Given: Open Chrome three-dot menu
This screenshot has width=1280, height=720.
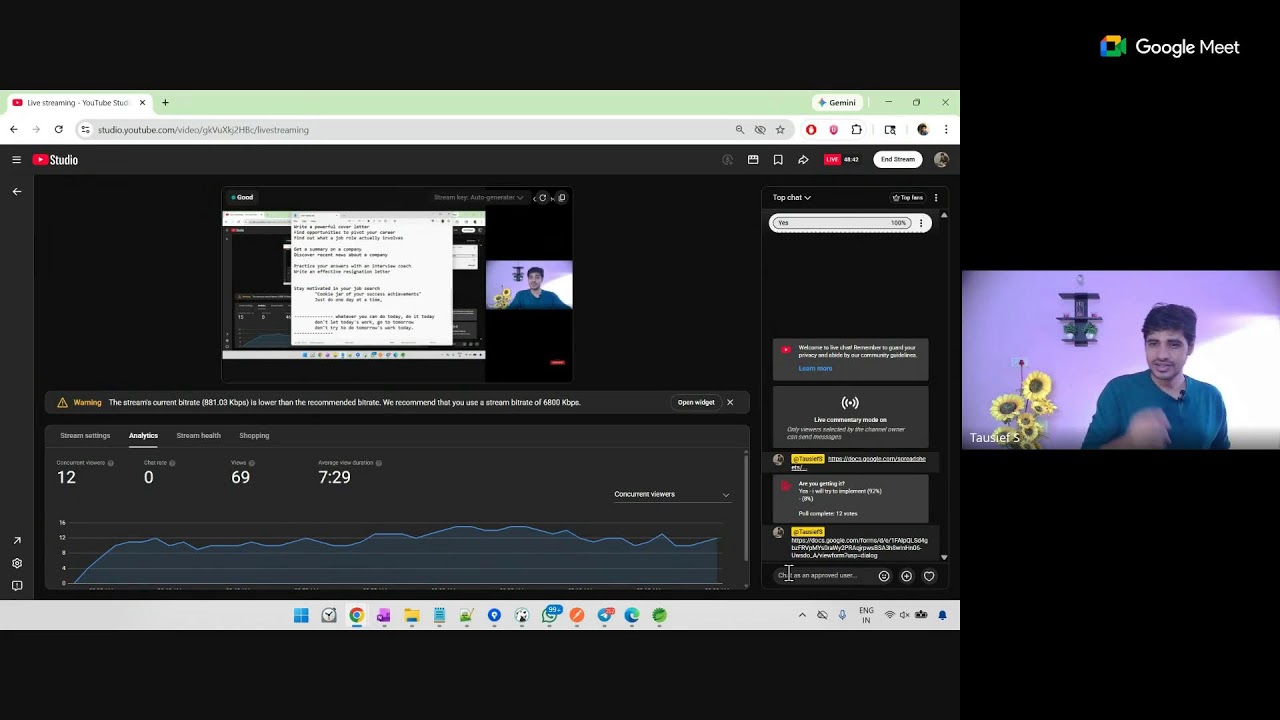Looking at the screenshot, I should (945, 129).
